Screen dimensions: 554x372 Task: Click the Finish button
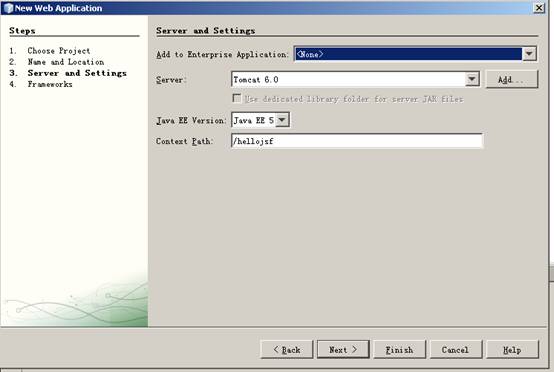pos(400,350)
